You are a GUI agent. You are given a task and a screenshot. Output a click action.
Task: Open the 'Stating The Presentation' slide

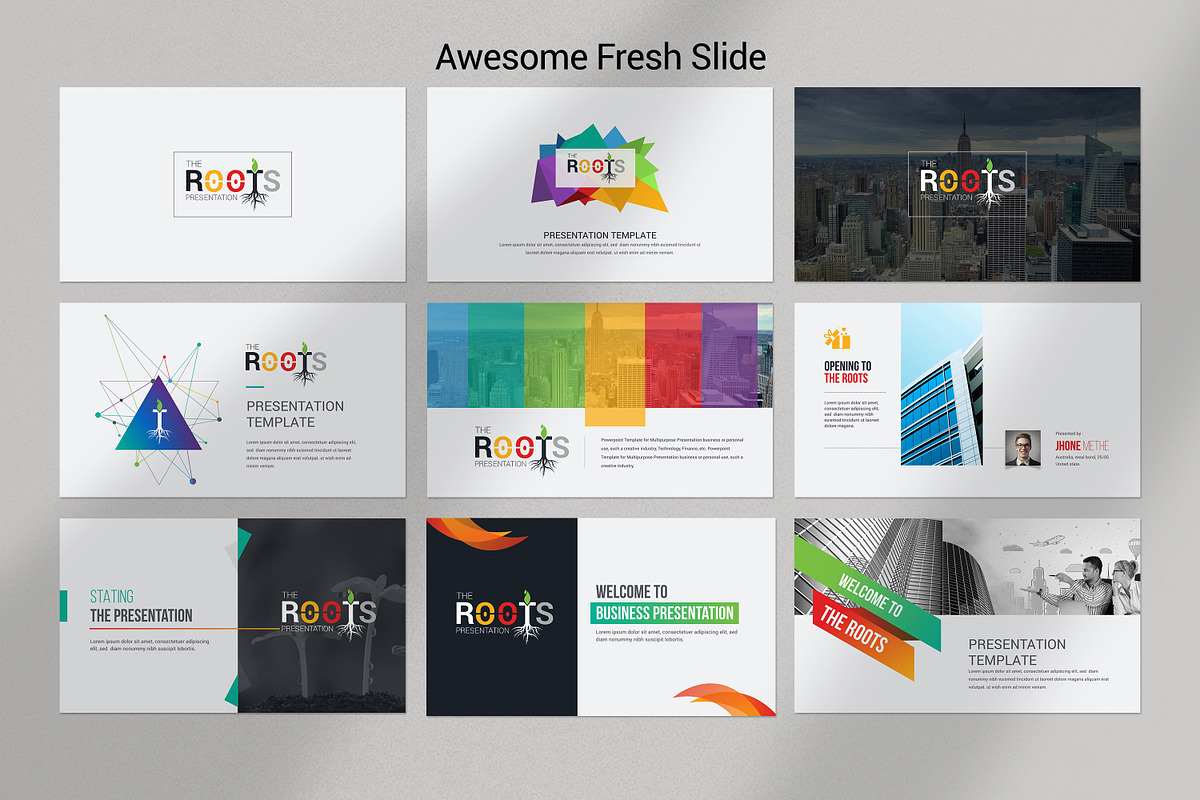pyautogui.click(x=232, y=615)
